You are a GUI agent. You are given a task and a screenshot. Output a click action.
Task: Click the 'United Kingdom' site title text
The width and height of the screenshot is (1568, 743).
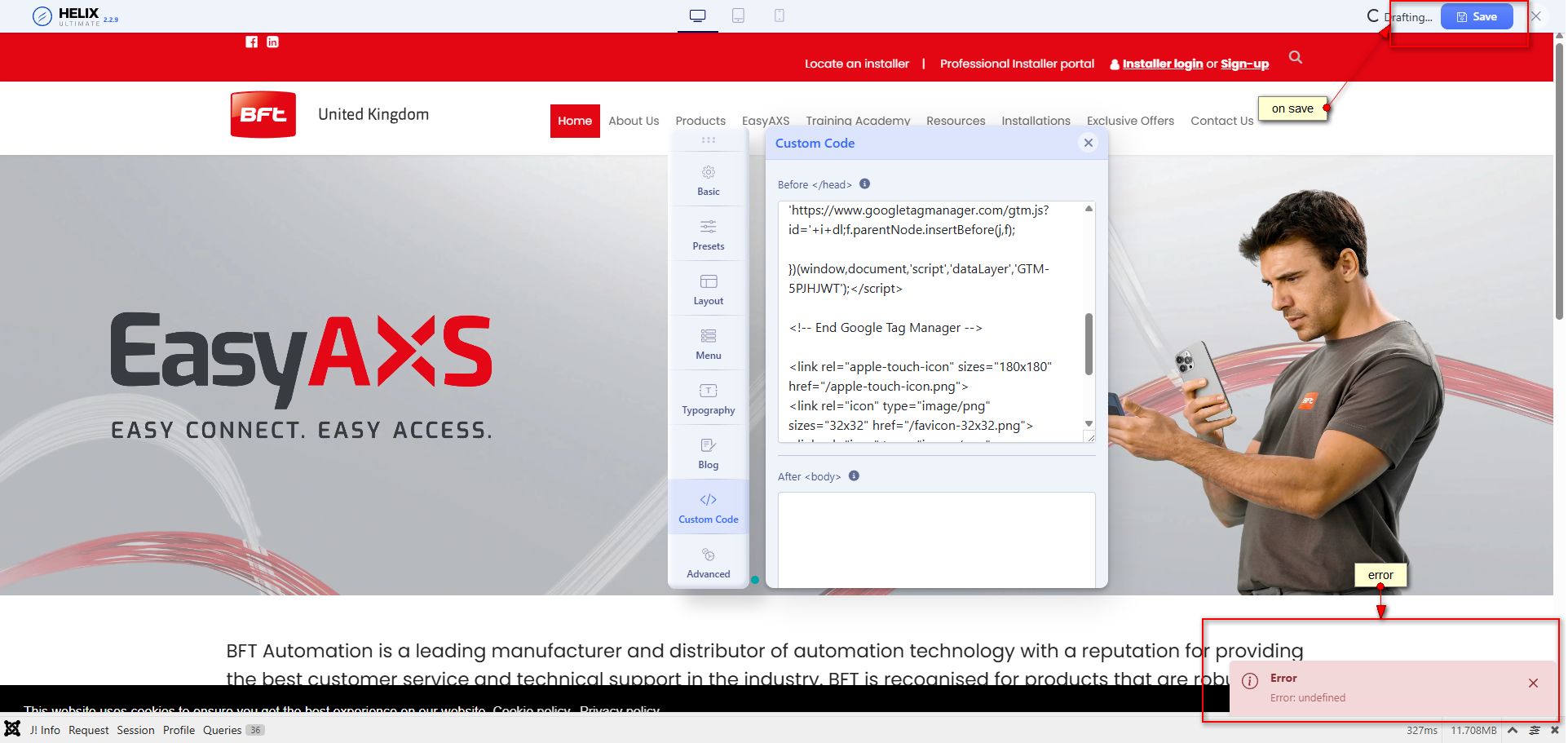click(x=373, y=114)
